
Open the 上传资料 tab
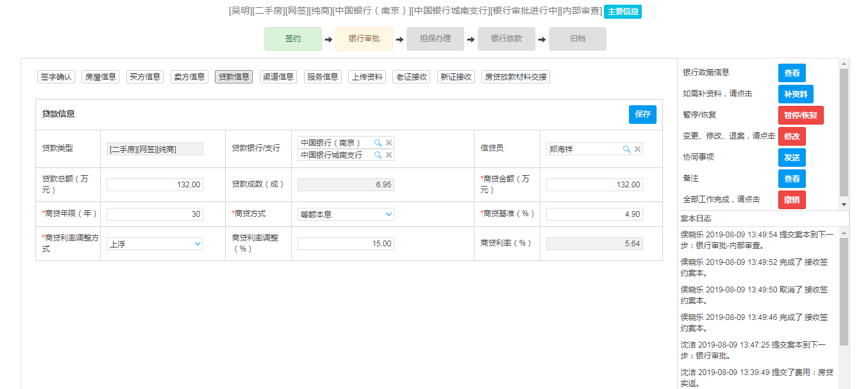tap(368, 77)
